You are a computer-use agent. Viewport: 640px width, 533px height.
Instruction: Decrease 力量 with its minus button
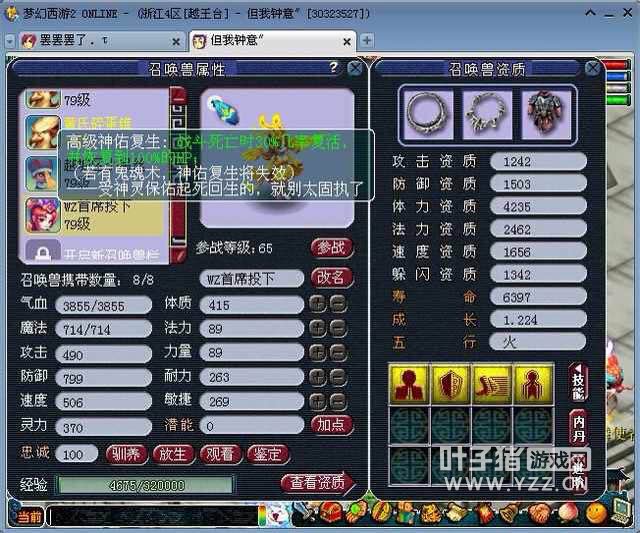pos(338,353)
